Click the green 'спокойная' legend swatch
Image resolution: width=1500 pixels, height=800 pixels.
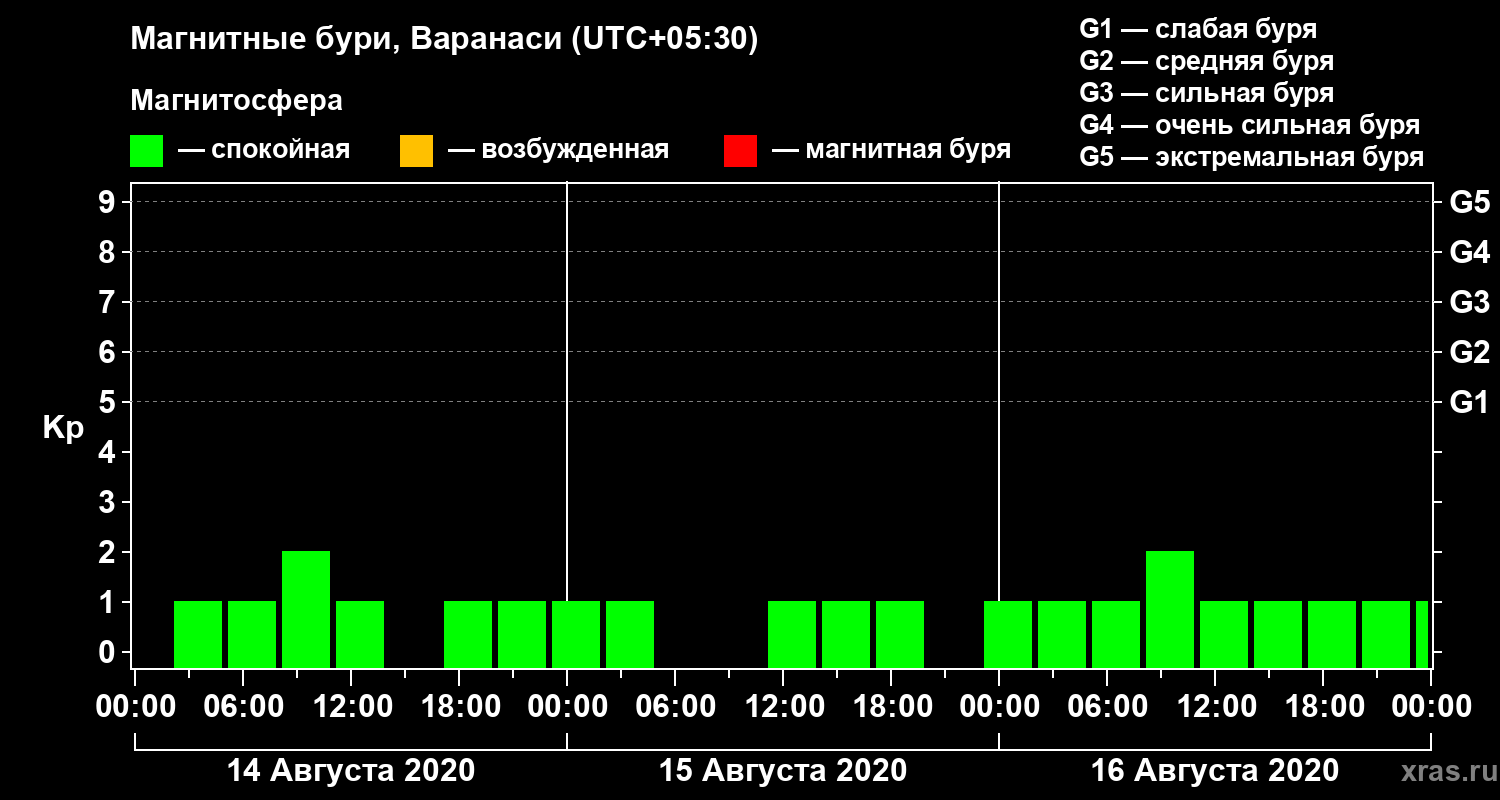click(x=147, y=151)
